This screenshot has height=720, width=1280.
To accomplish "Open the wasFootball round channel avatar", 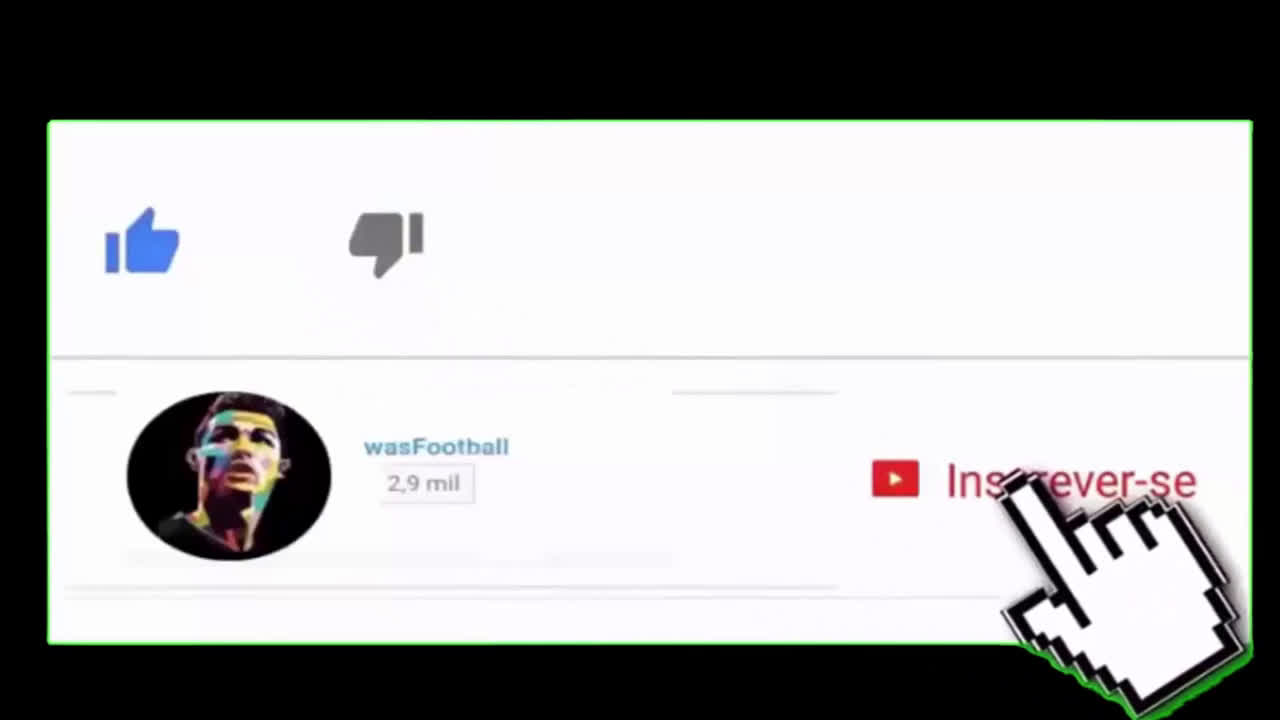I will (x=229, y=475).
